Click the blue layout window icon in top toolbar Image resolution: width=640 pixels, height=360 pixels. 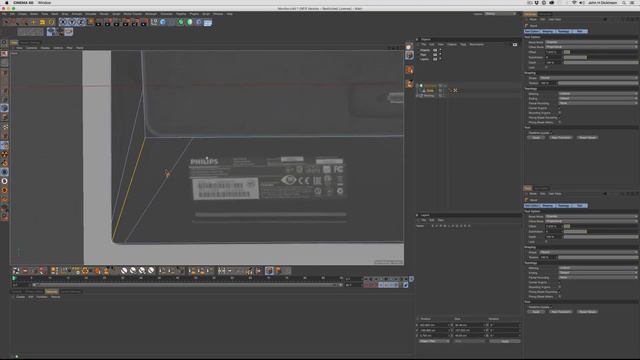point(208,22)
